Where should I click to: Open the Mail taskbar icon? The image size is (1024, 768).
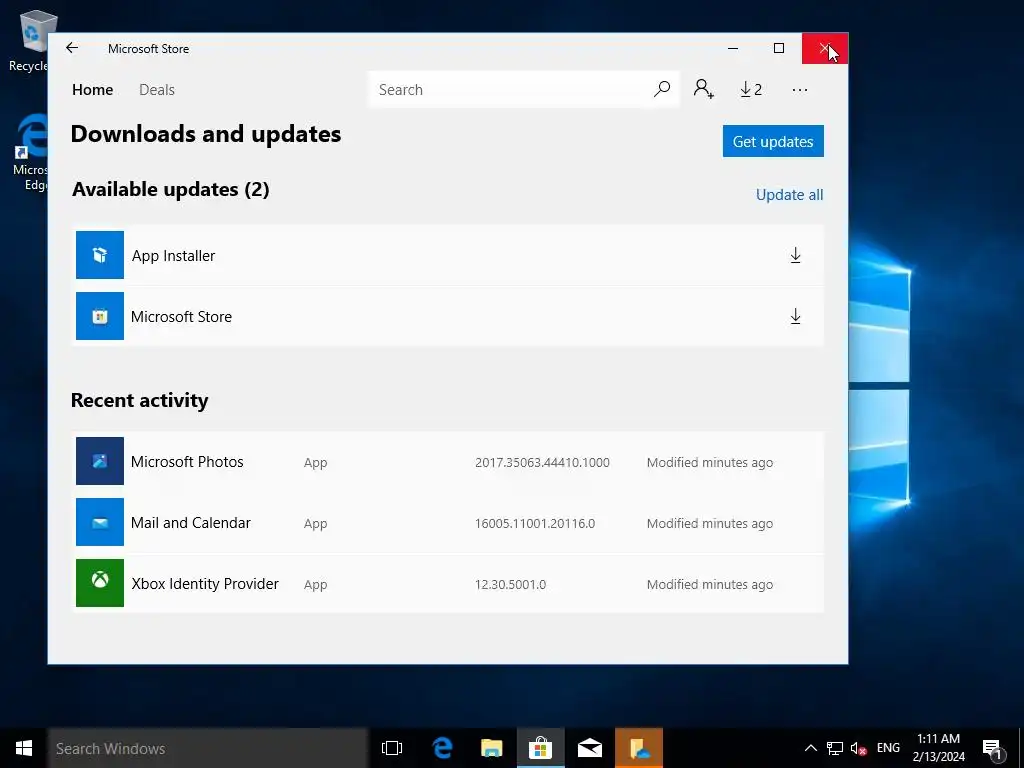click(x=590, y=748)
